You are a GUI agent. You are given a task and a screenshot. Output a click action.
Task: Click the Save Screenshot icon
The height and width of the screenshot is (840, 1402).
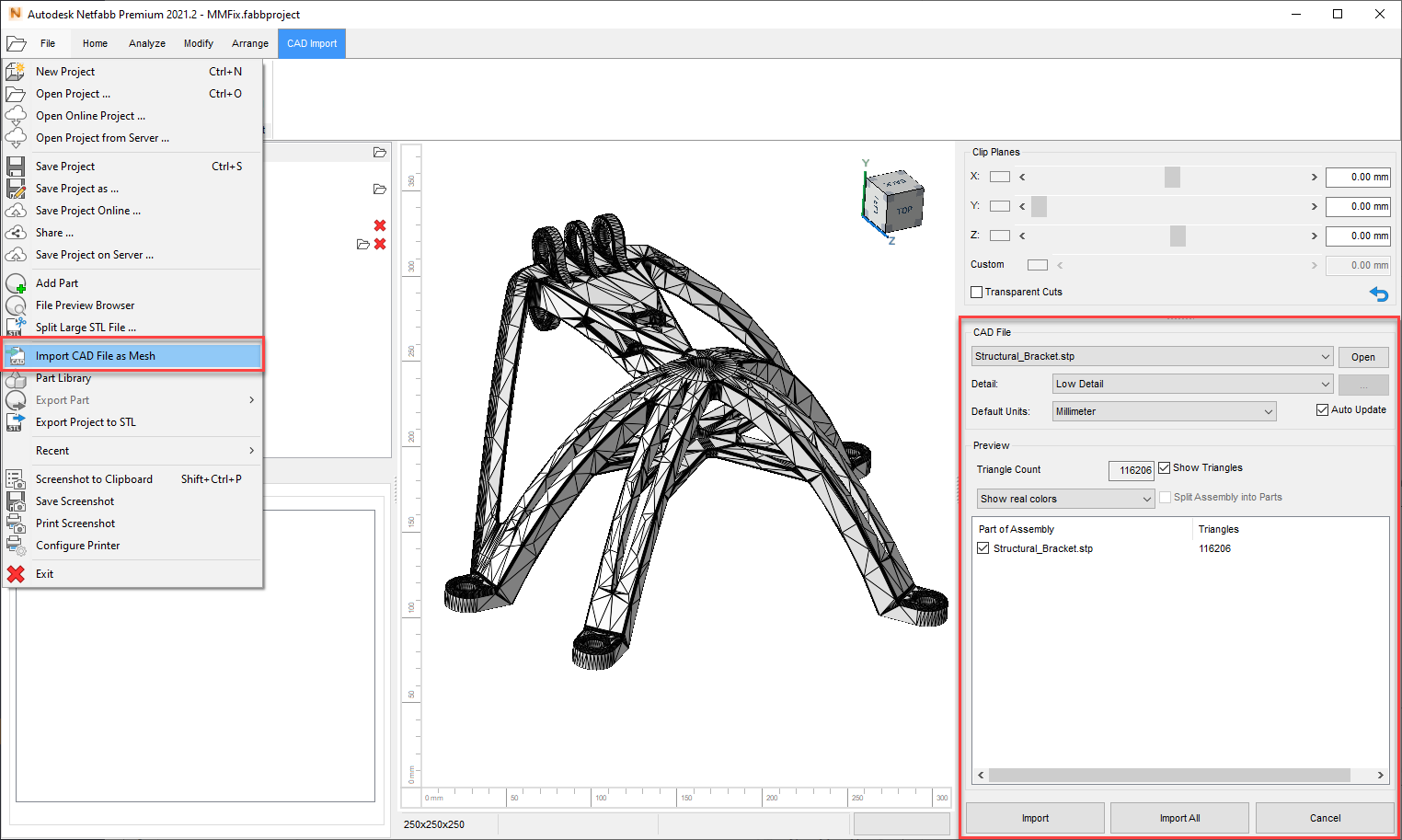(x=16, y=501)
